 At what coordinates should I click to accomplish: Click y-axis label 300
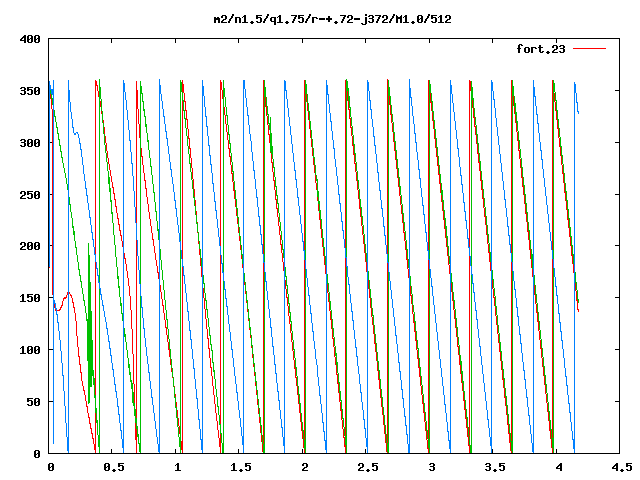[30, 143]
